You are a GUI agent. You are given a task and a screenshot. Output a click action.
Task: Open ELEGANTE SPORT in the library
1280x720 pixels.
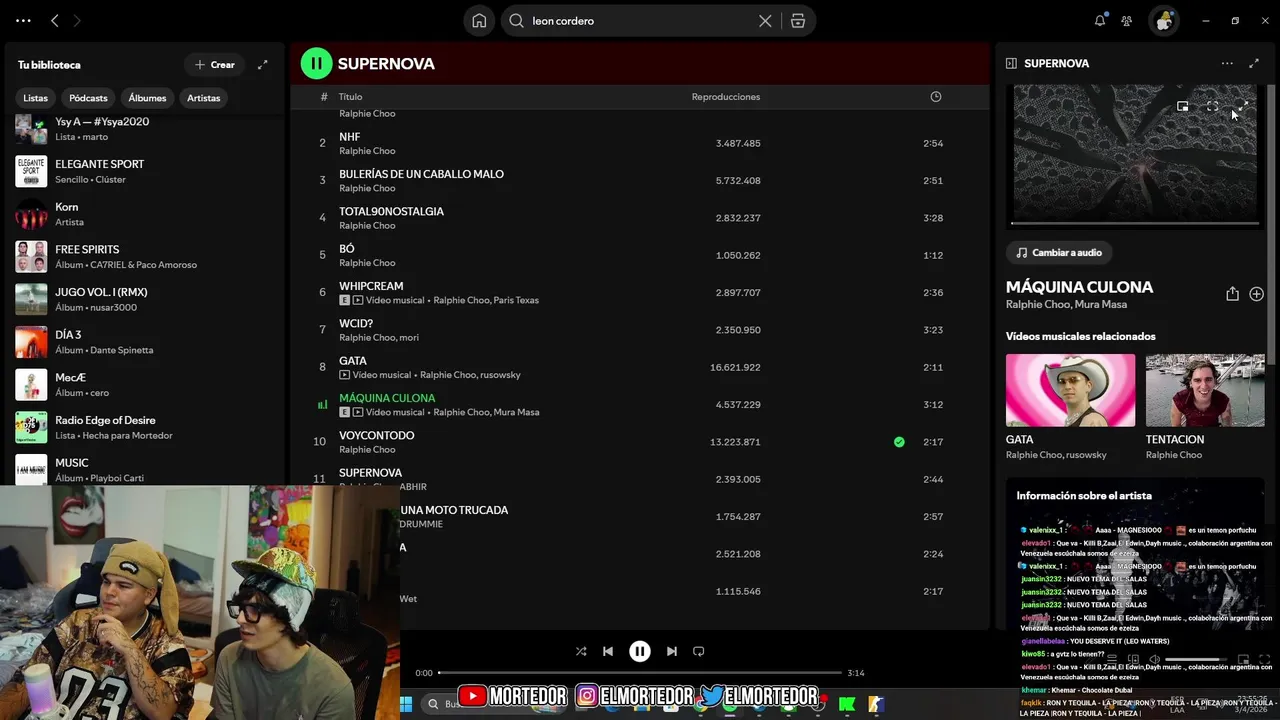click(x=145, y=171)
